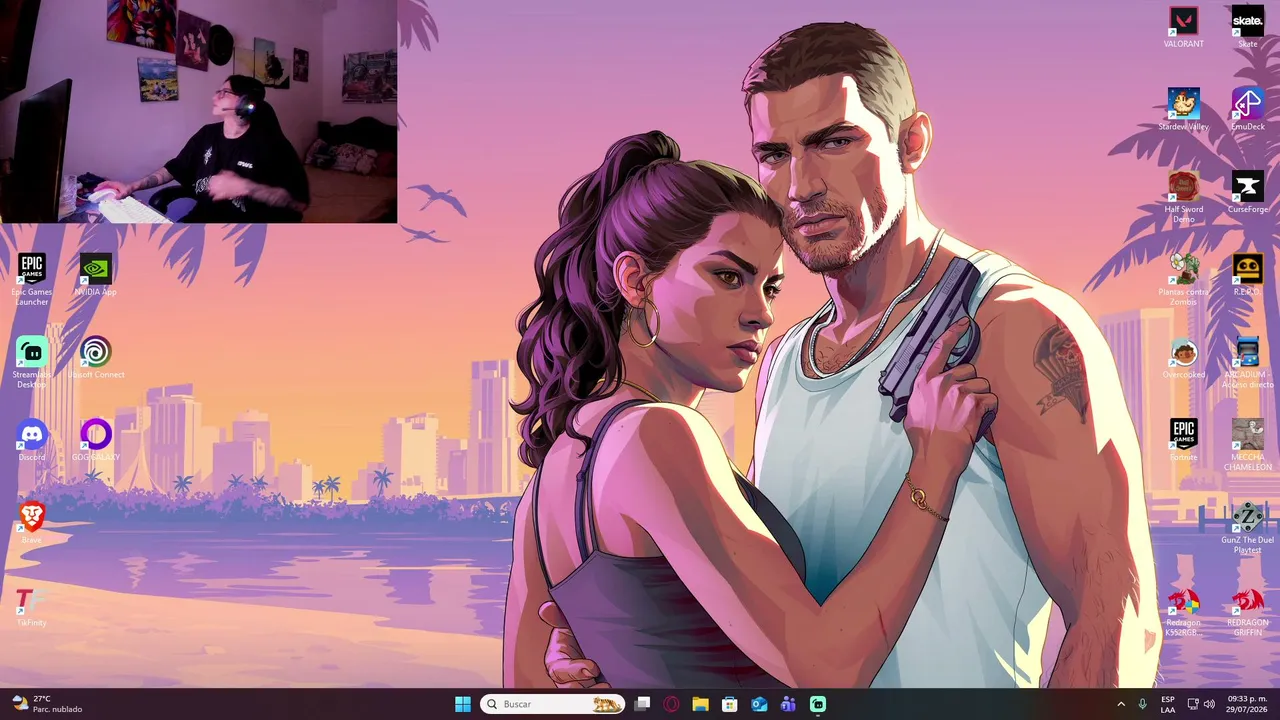Image resolution: width=1280 pixels, height=720 pixels.
Task: Open Task View from the taskbar
Action: [x=642, y=704]
